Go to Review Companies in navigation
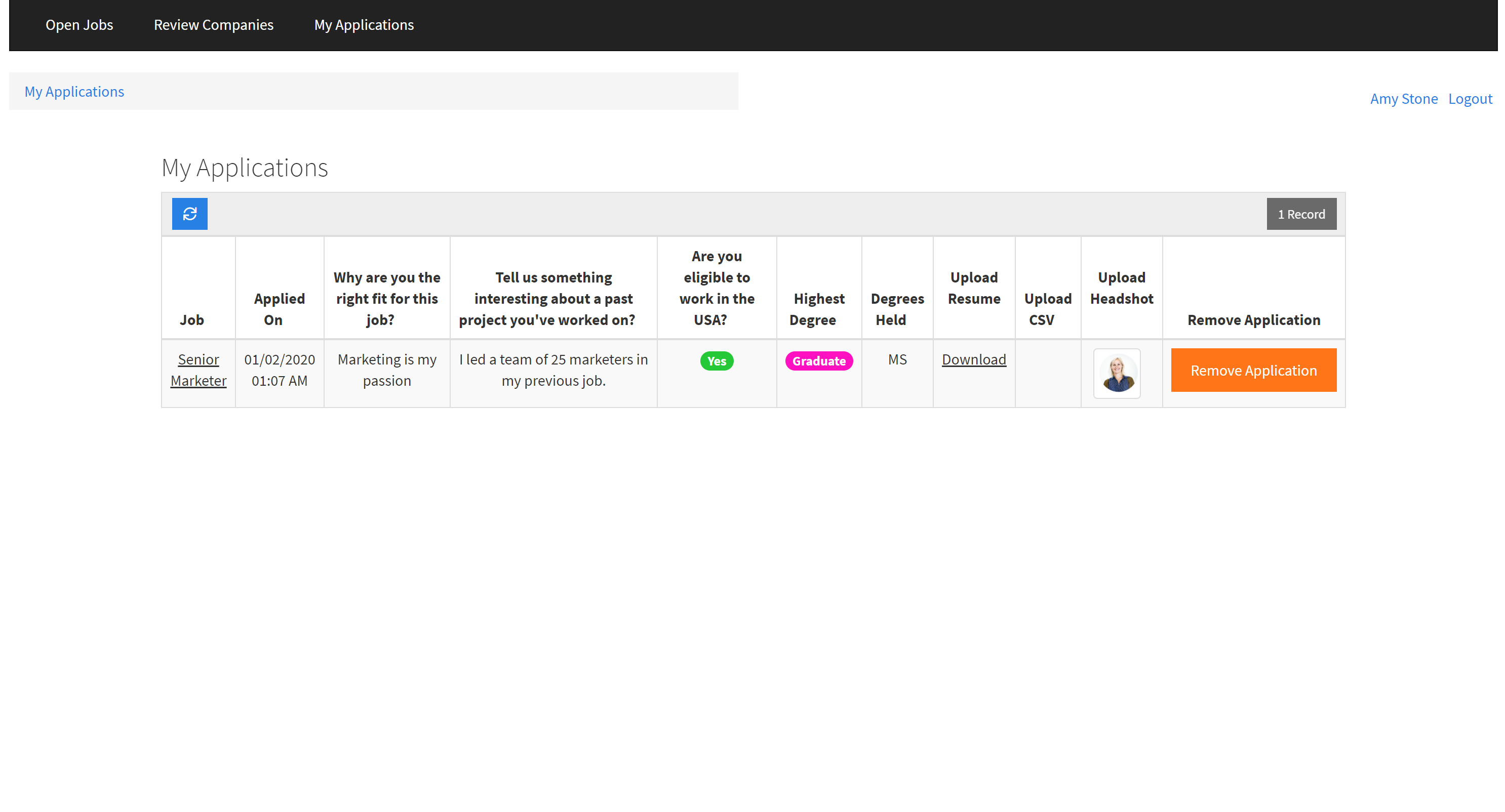This screenshot has height=812, width=1505. click(213, 25)
